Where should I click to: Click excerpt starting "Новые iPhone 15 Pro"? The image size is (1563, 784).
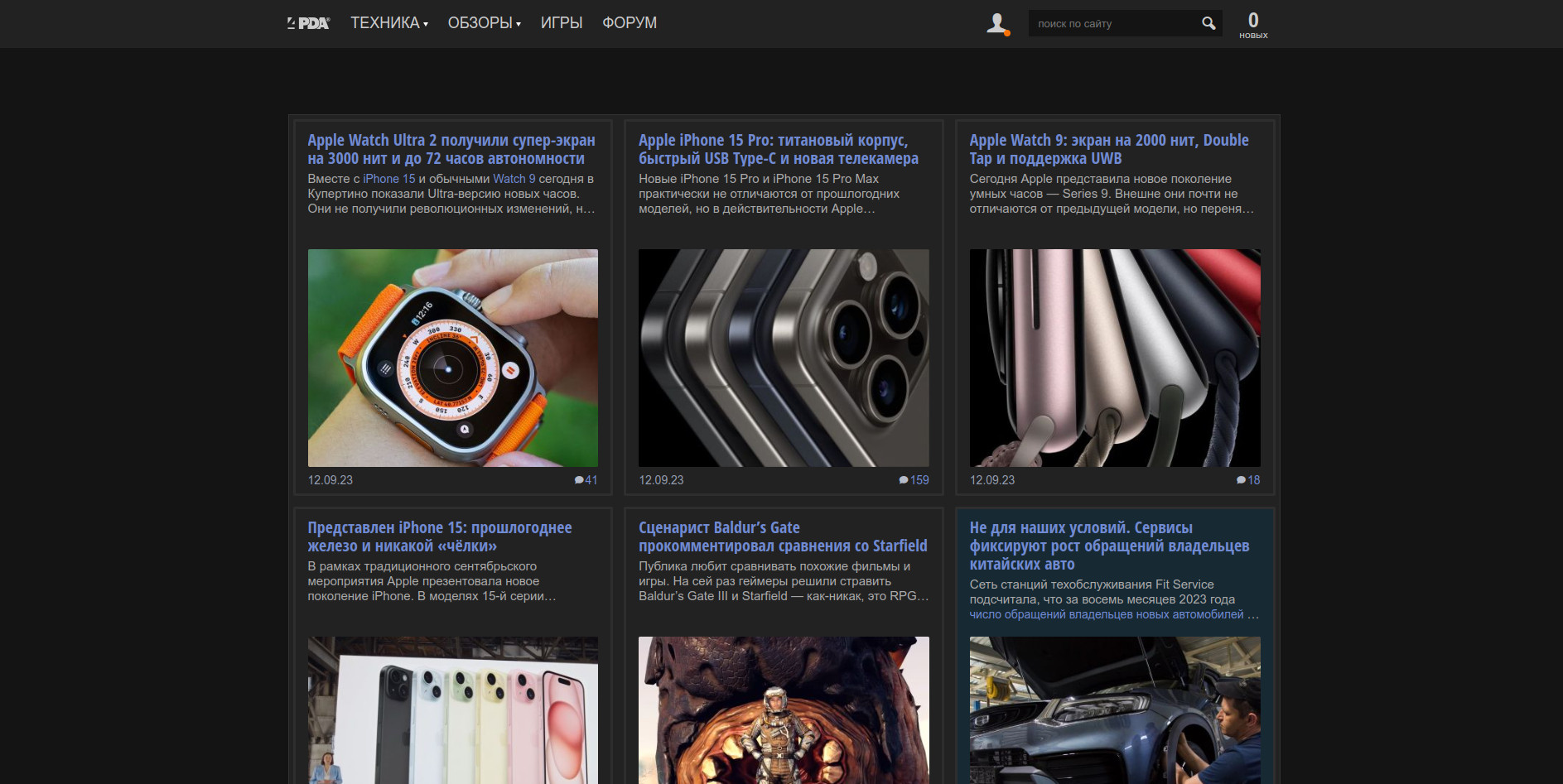769,194
